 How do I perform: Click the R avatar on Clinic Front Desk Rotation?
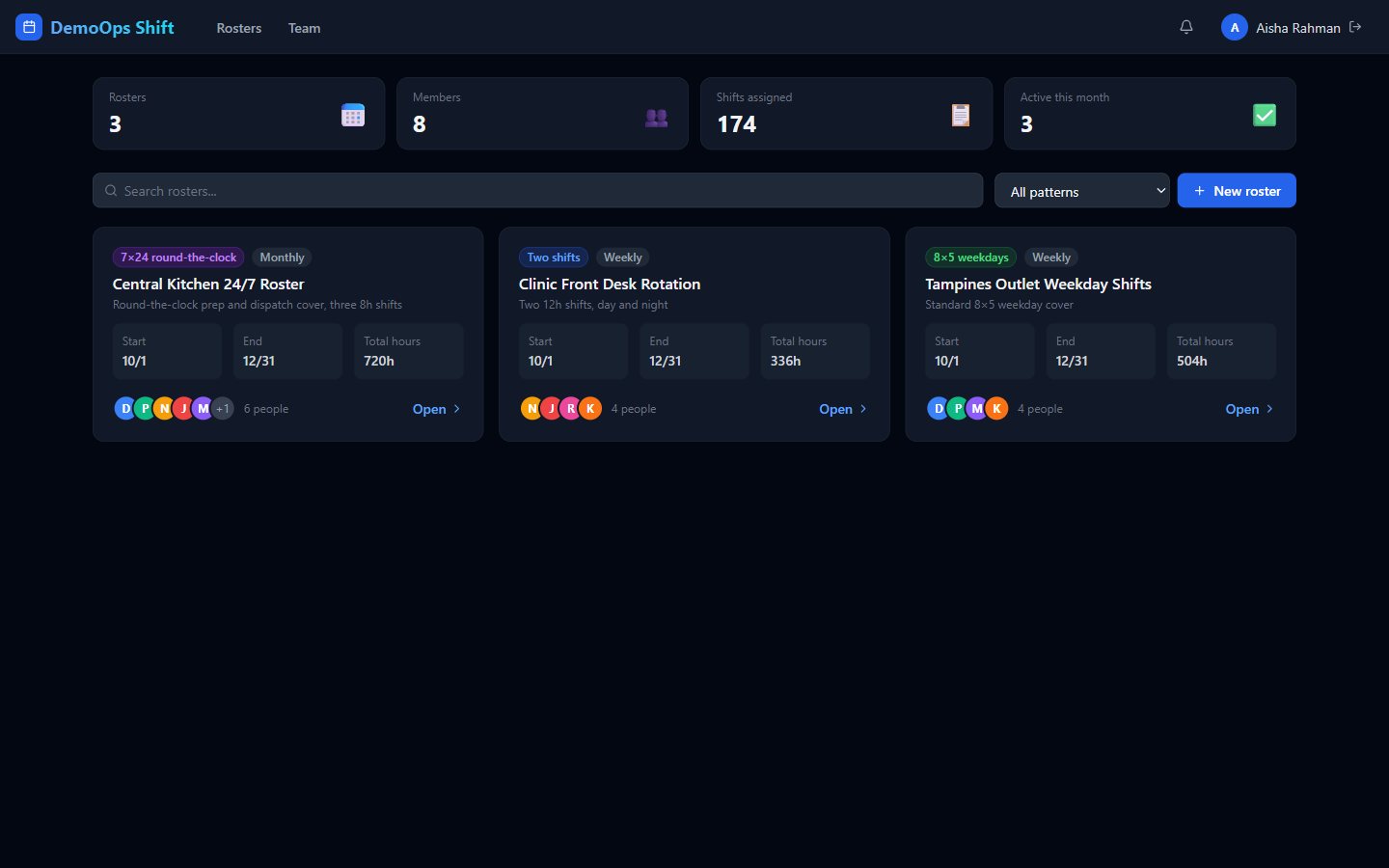point(571,409)
